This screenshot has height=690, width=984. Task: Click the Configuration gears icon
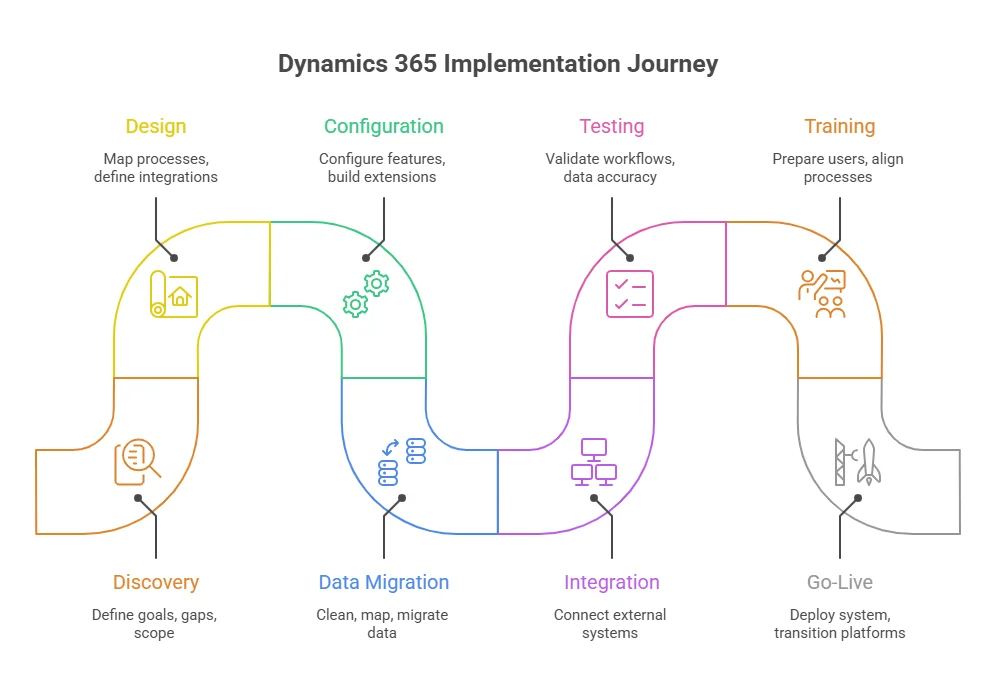coord(366,294)
